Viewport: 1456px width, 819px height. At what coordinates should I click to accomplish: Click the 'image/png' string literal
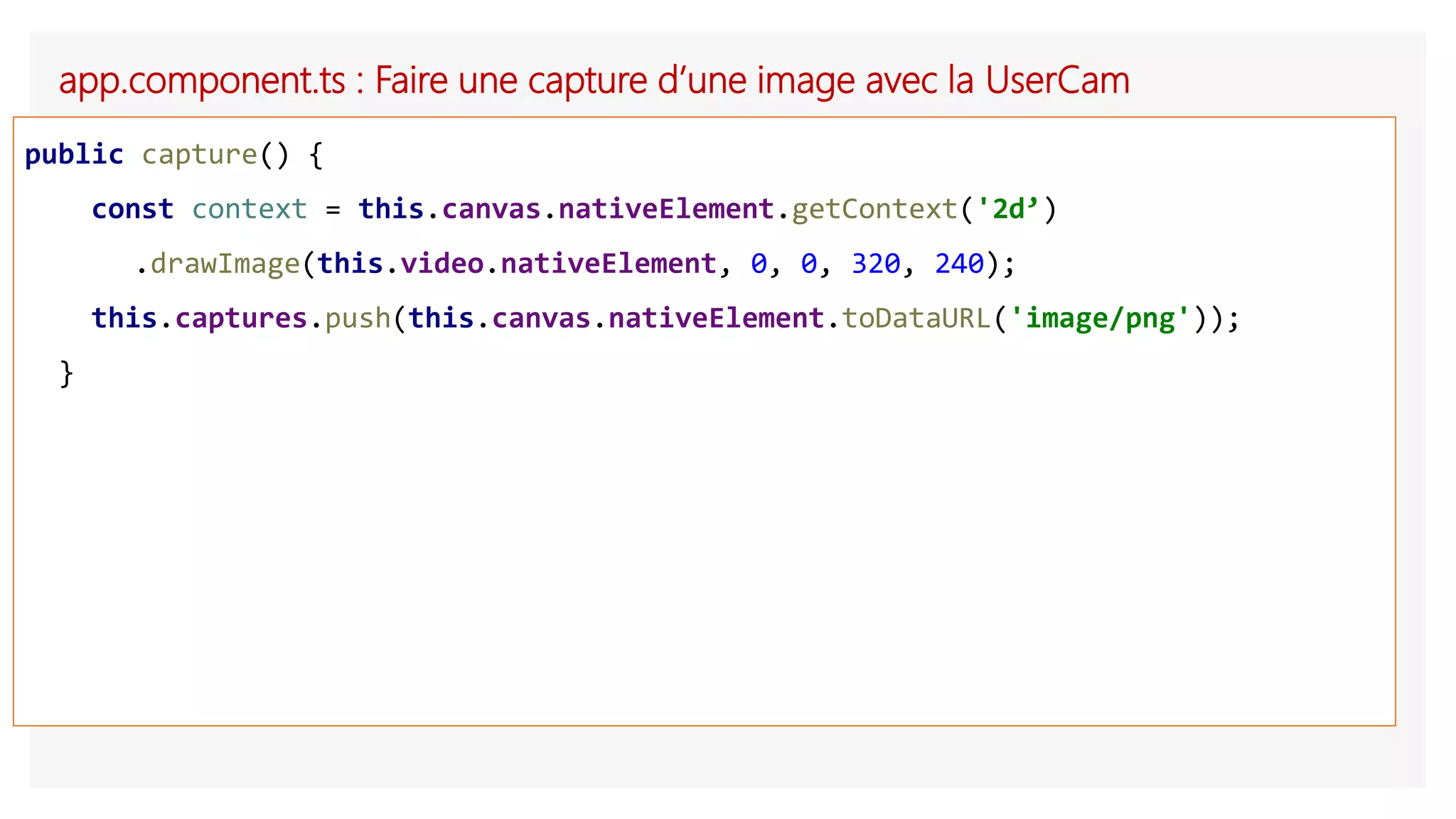(1100, 318)
